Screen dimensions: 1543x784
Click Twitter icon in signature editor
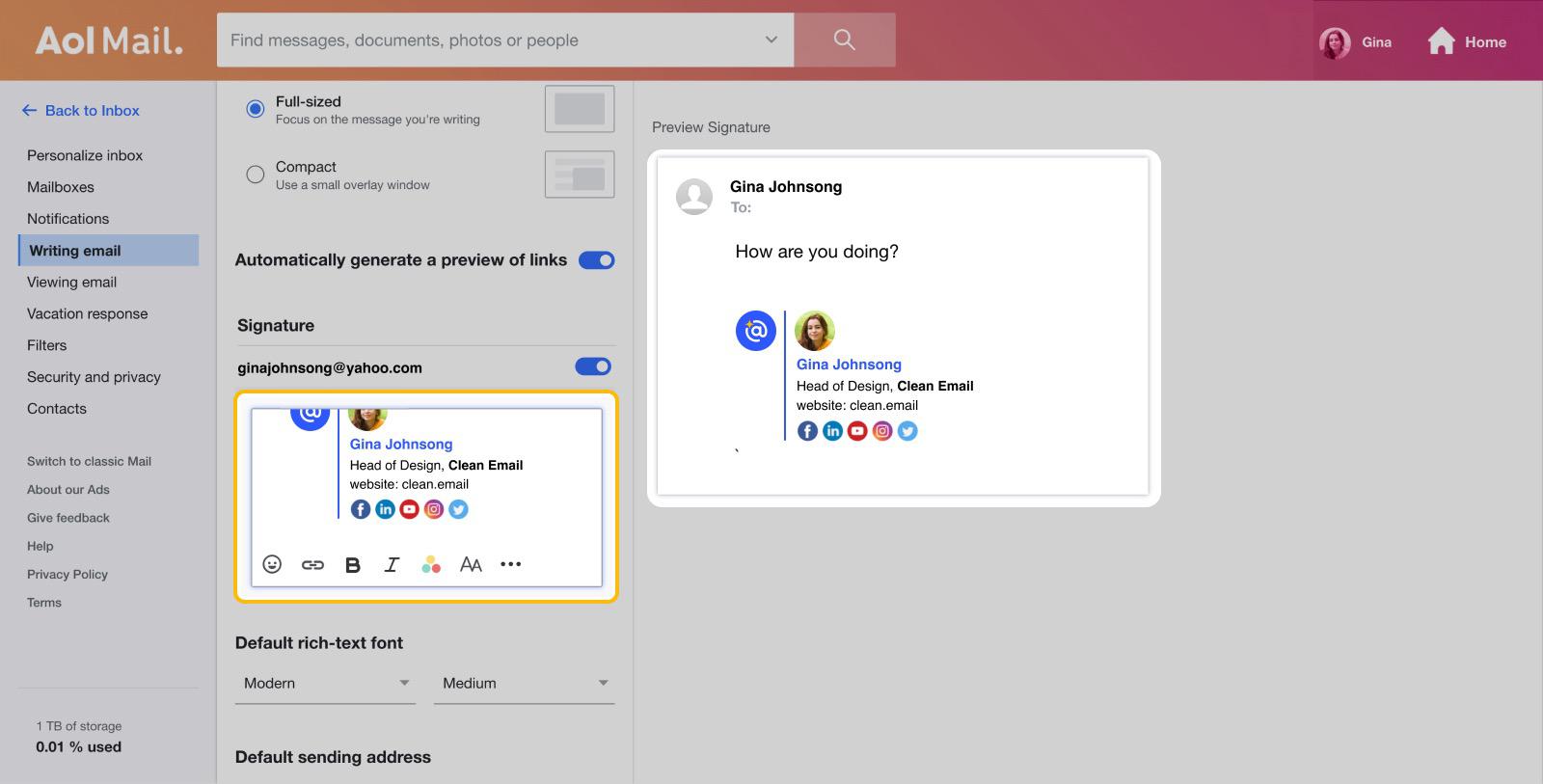(x=458, y=509)
